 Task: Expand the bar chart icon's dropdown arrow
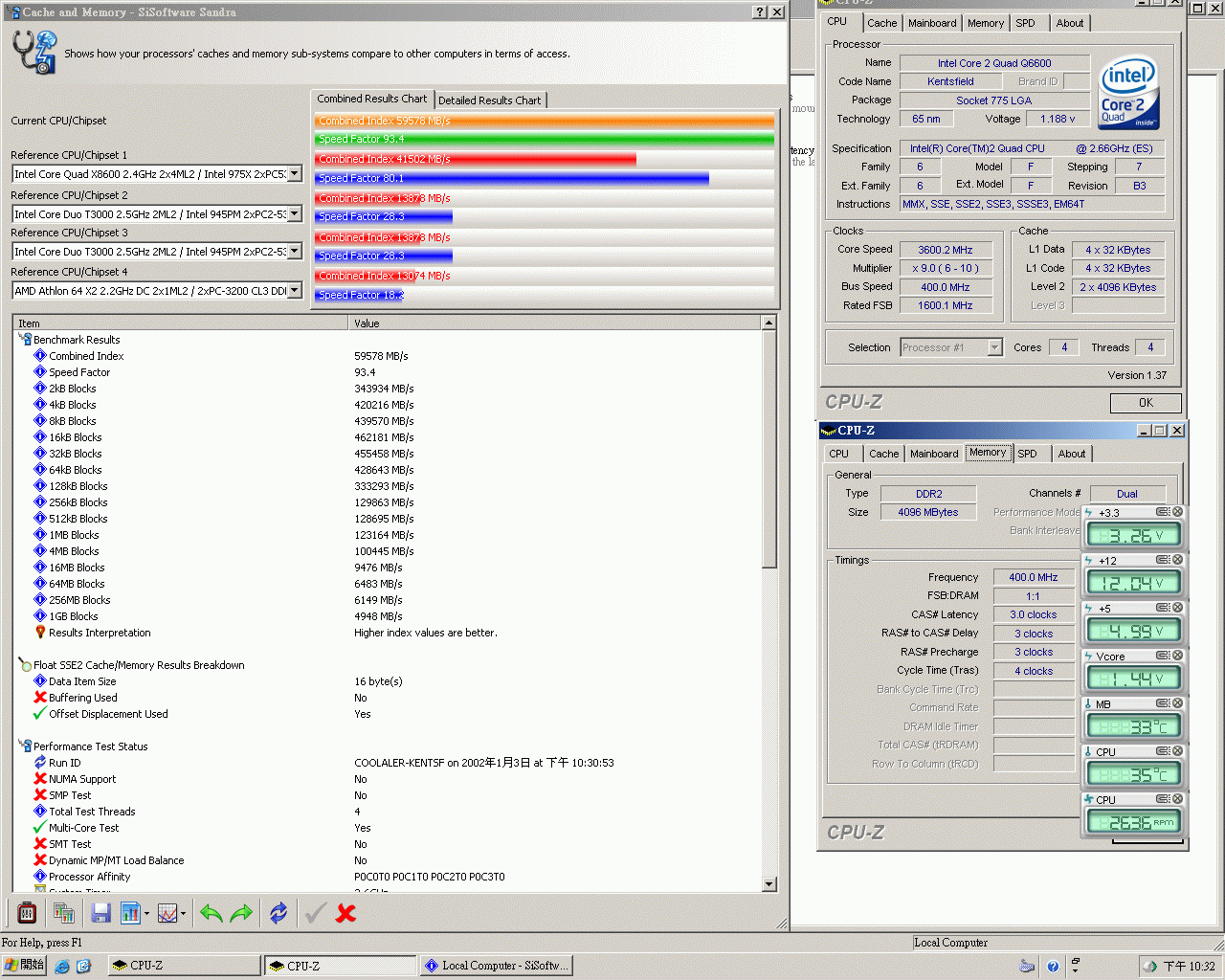(x=146, y=914)
